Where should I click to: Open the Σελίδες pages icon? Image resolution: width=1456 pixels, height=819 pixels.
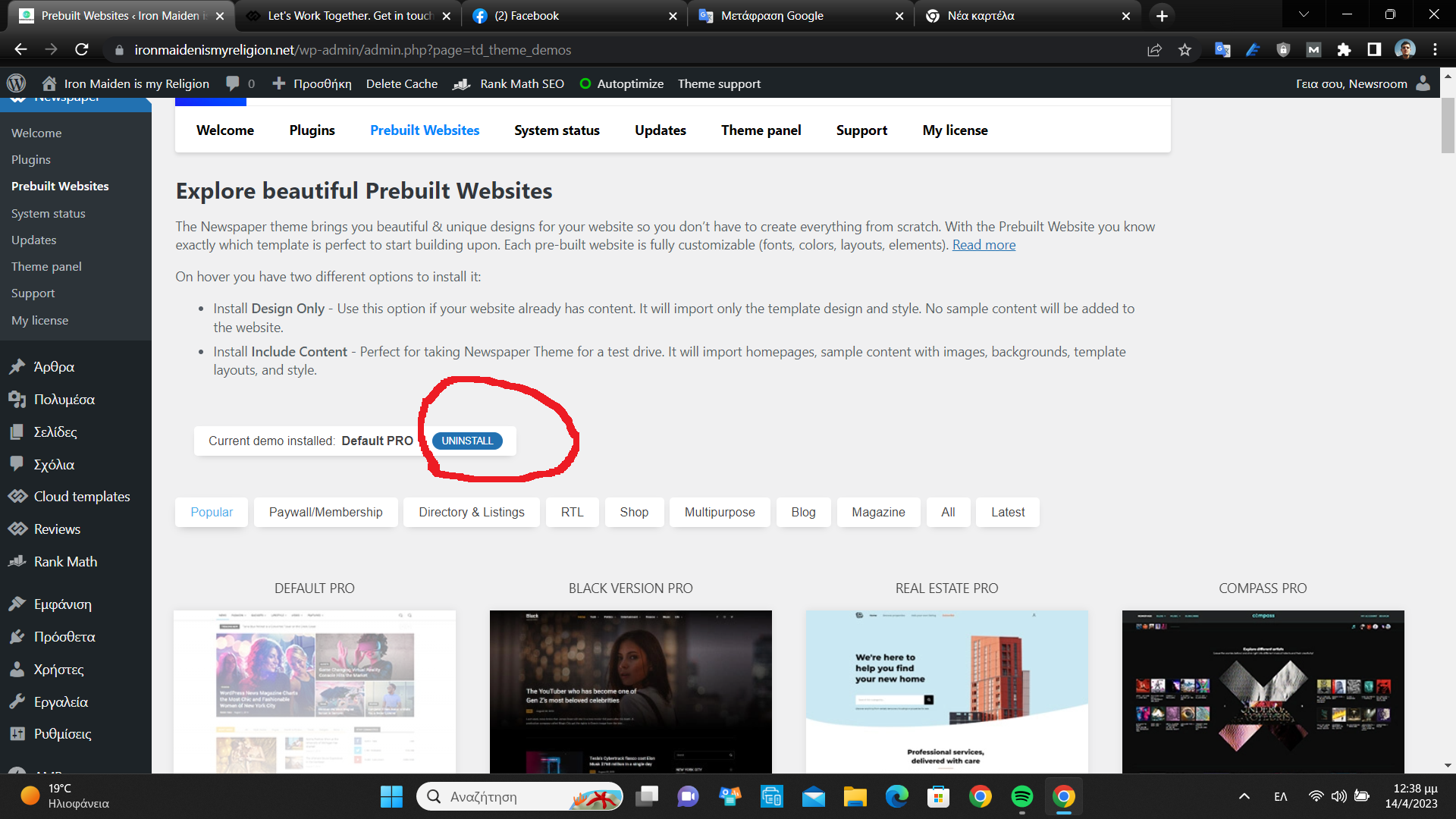pos(17,432)
